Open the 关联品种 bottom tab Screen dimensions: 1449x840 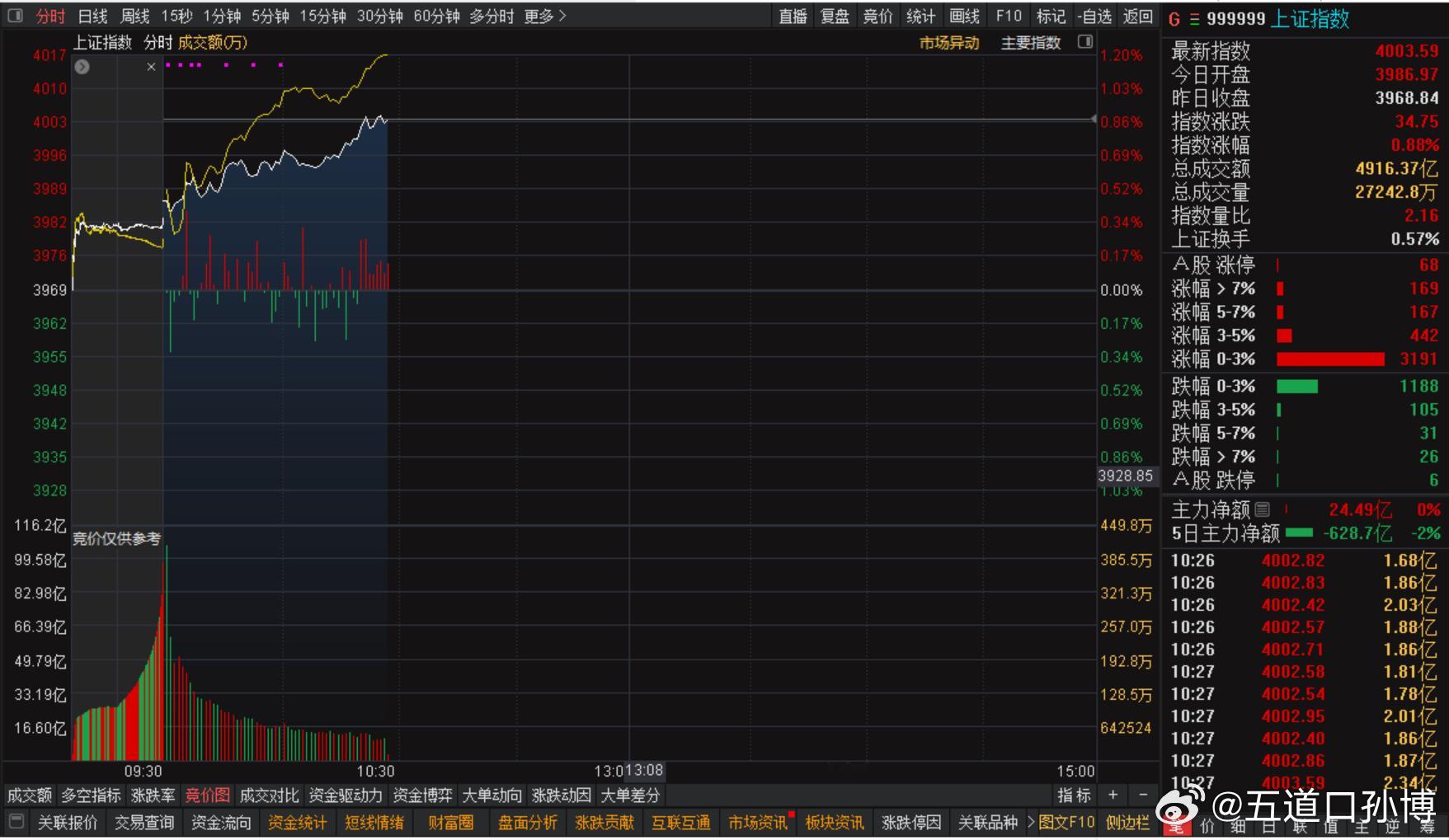[x=988, y=822]
